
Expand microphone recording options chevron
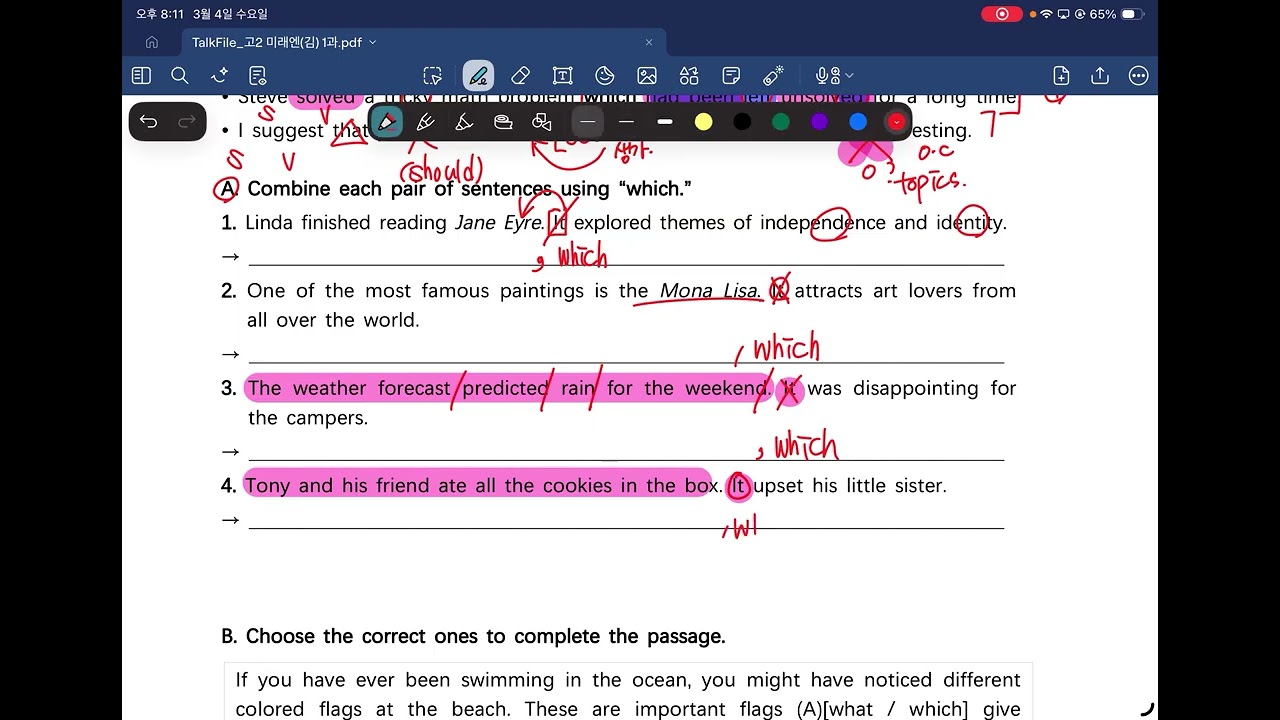click(849, 76)
